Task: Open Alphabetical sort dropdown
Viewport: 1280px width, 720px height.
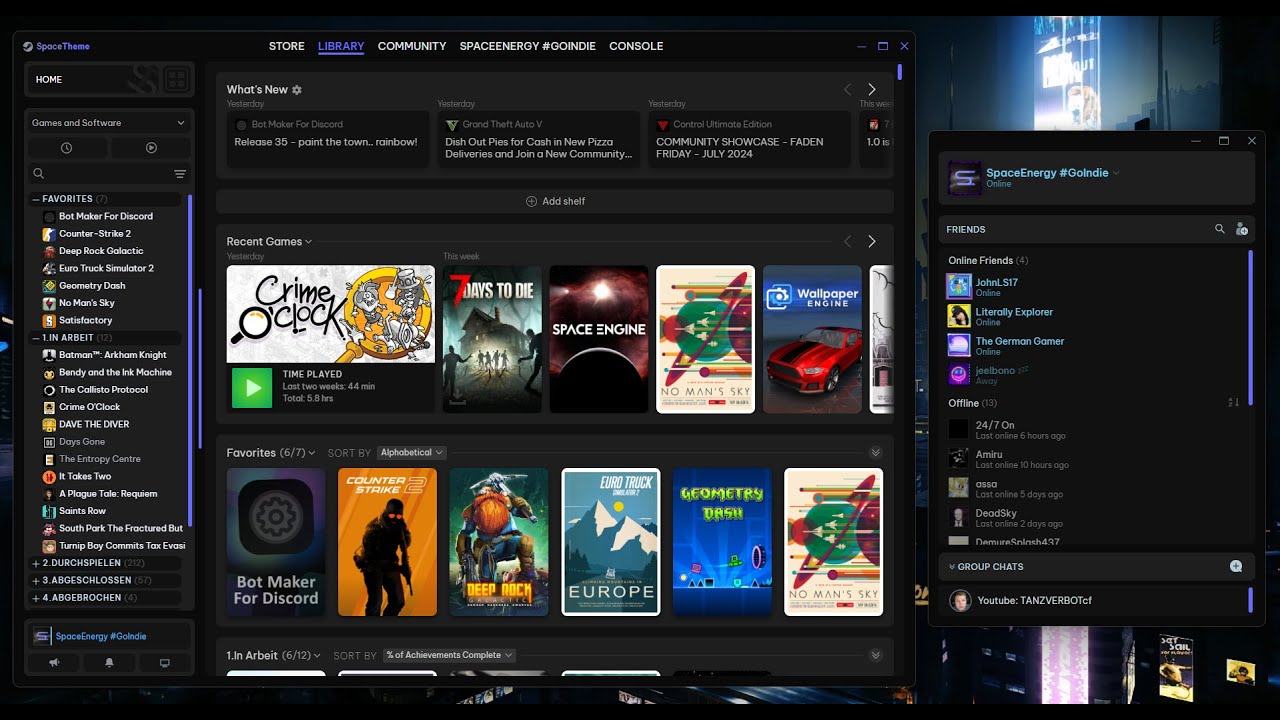Action: click(412, 453)
